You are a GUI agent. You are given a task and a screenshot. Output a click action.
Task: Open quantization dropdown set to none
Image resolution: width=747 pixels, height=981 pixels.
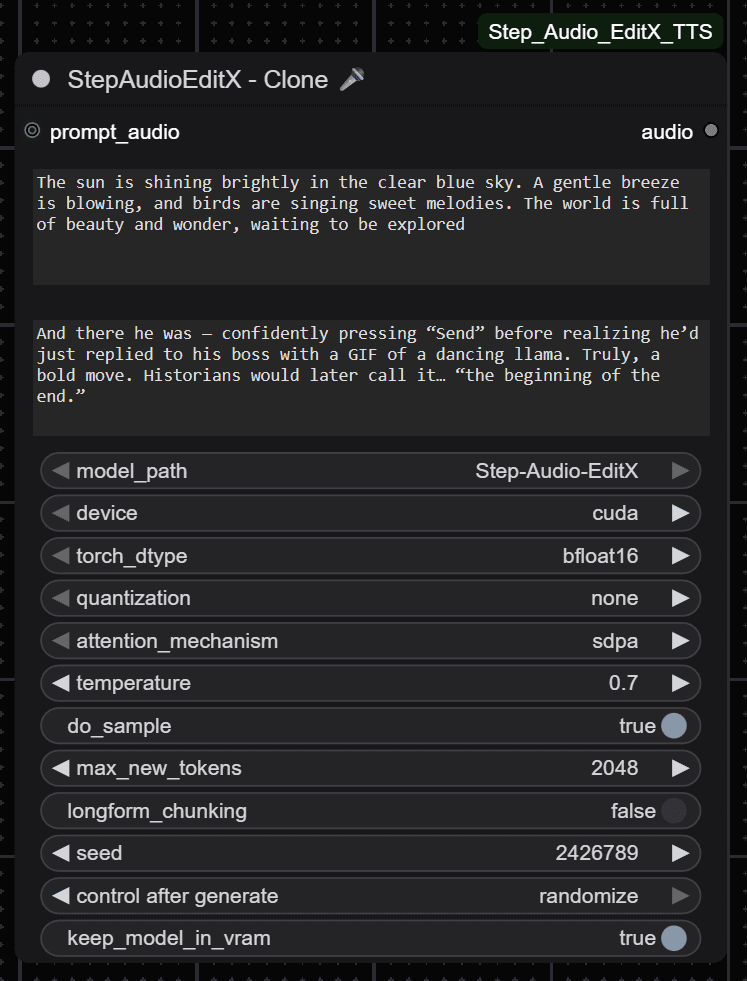coord(370,598)
